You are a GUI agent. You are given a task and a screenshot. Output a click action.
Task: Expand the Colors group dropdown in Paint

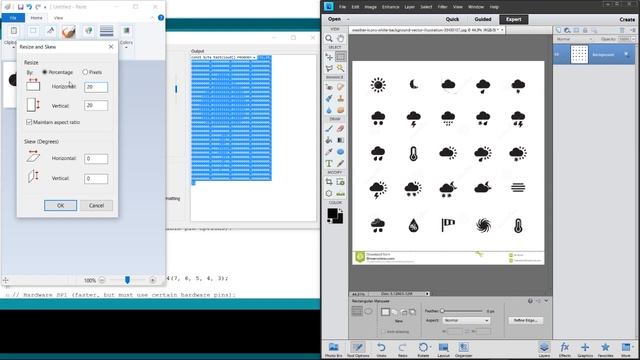click(126, 48)
